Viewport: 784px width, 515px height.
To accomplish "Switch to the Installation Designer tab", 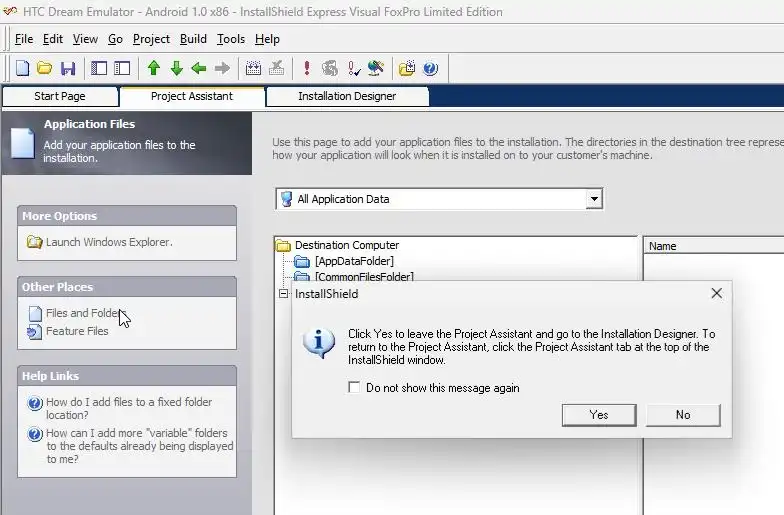I will [x=348, y=96].
